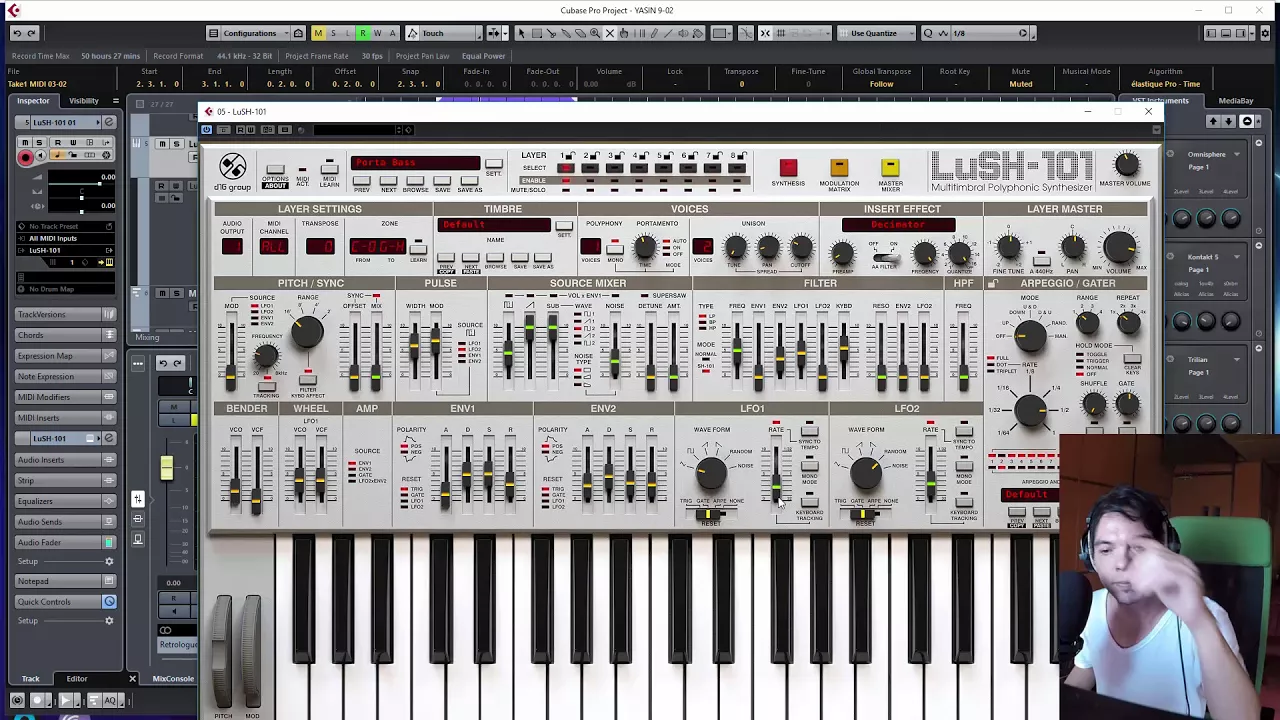The height and width of the screenshot is (720, 1280).
Task: Click the Decimator insert effect display
Action: click(898, 225)
